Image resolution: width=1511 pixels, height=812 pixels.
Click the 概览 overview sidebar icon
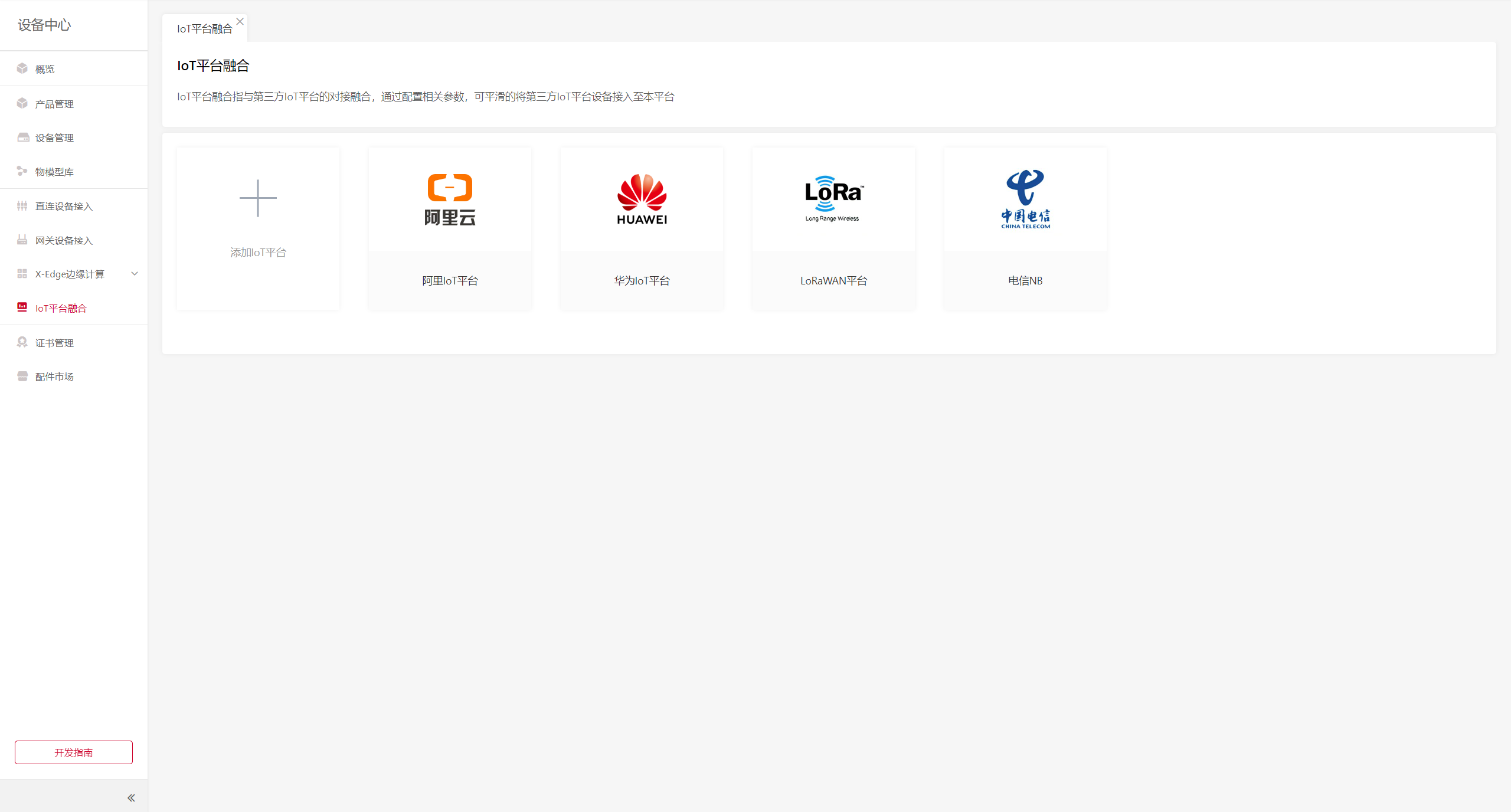[x=22, y=68]
